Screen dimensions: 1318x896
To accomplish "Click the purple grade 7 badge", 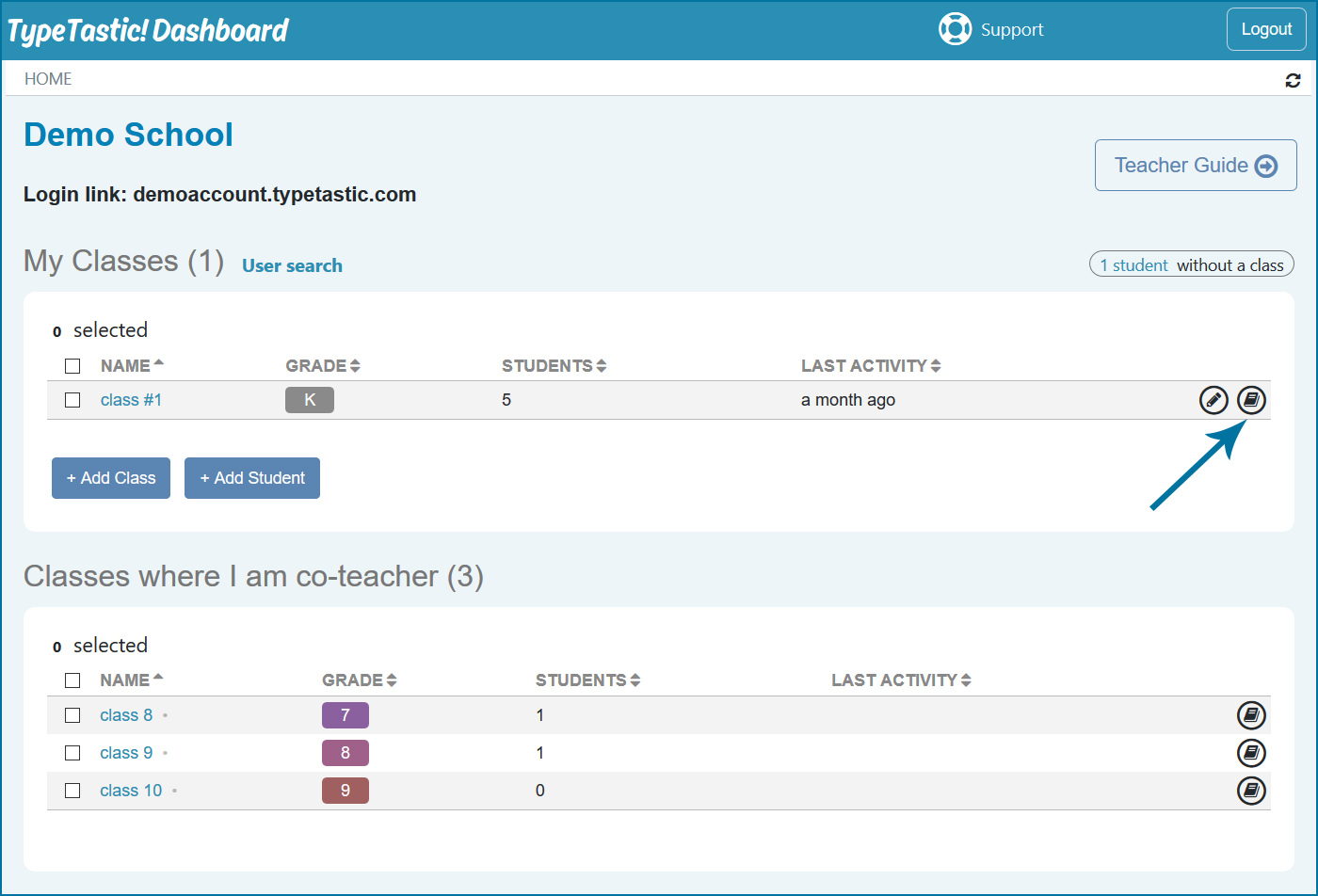I will coord(345,714).
